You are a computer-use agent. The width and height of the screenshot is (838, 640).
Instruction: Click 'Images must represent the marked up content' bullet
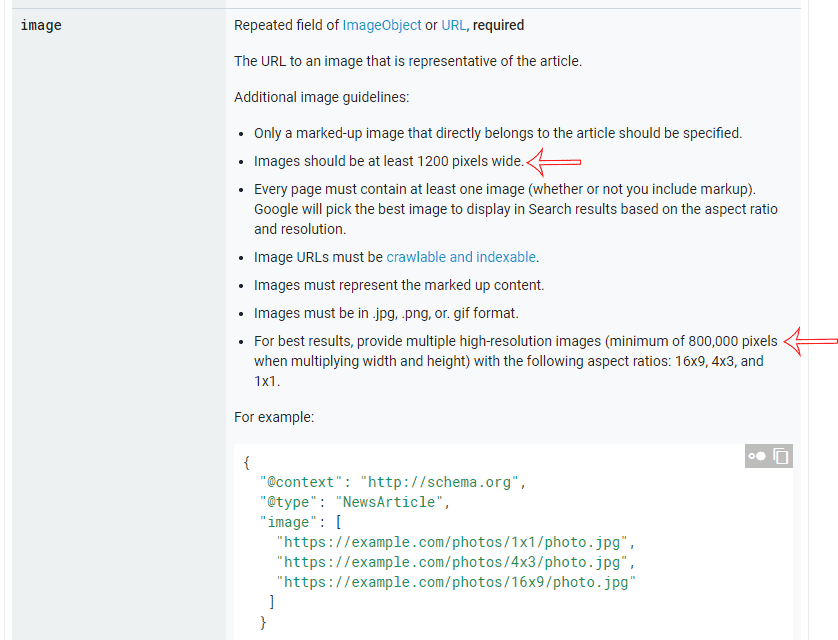click(399, 285)
